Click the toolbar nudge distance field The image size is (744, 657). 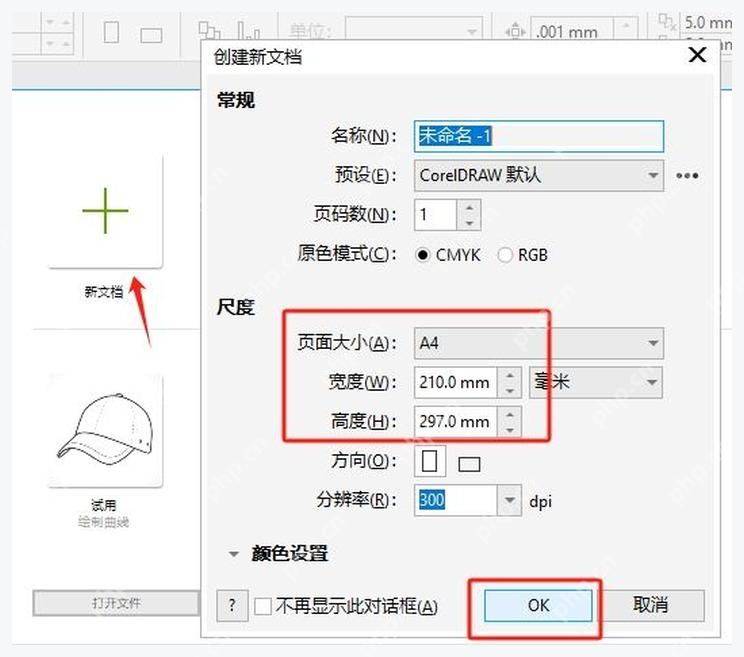tap(572, 32)
